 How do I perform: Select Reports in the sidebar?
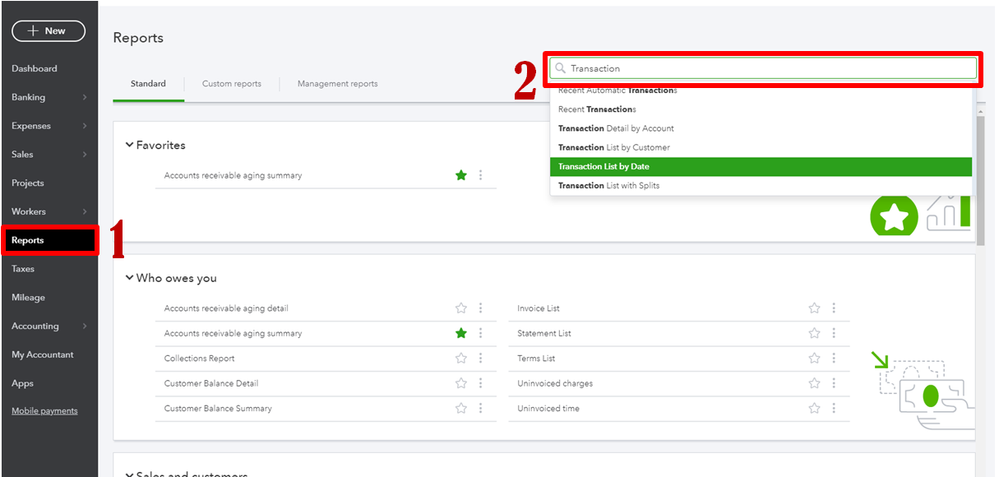50,240
